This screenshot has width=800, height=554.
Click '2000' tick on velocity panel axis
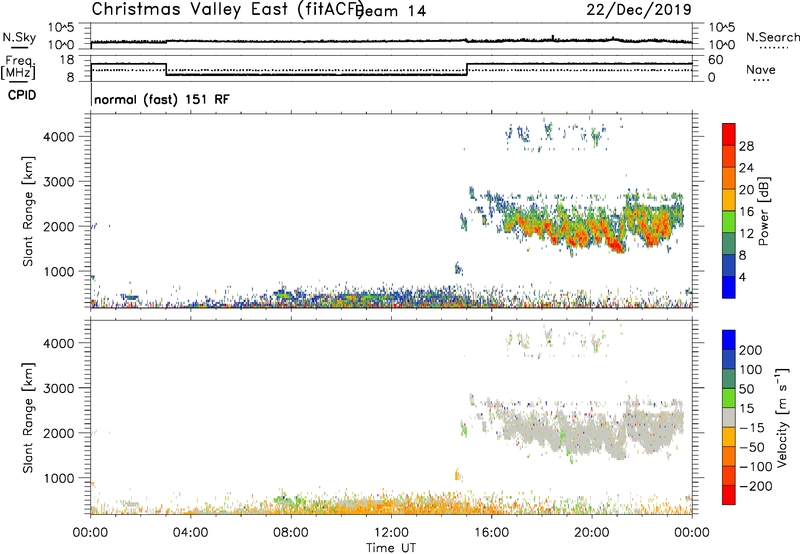(59, 433)
